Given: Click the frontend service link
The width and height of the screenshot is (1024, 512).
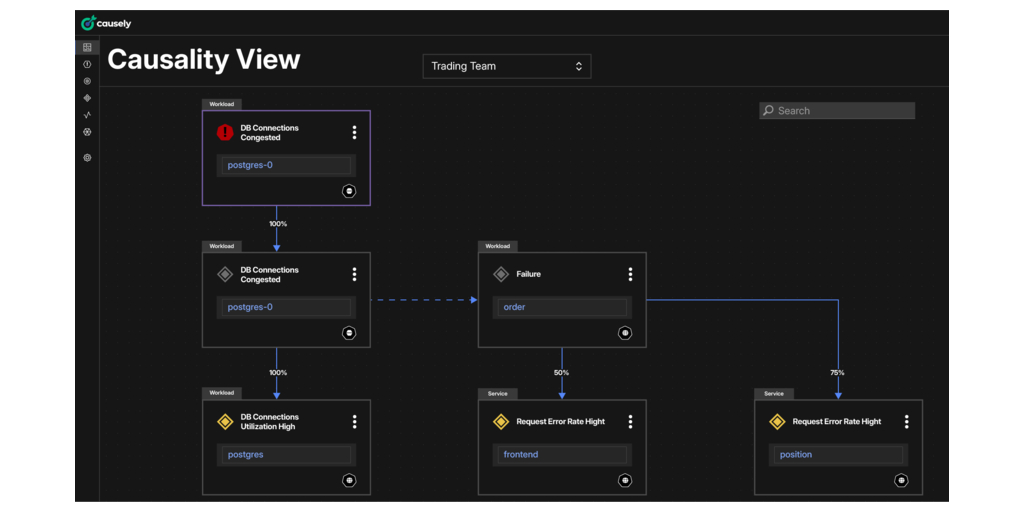Looking at the screenshot, I should (x=521, y=454).
